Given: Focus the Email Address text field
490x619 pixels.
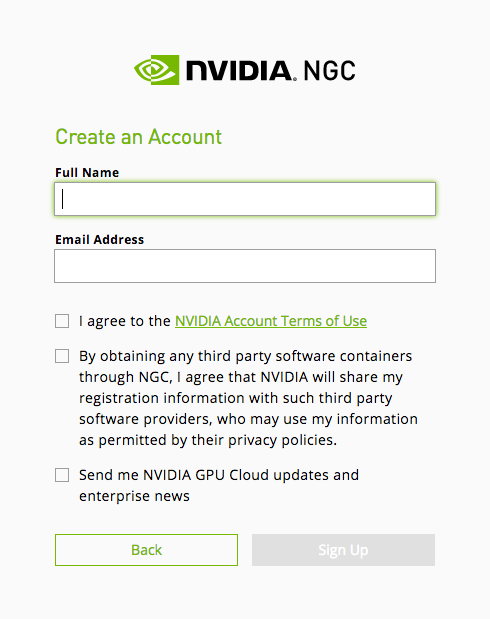Looking at the screenshot, I should click(x=245, y=266).
